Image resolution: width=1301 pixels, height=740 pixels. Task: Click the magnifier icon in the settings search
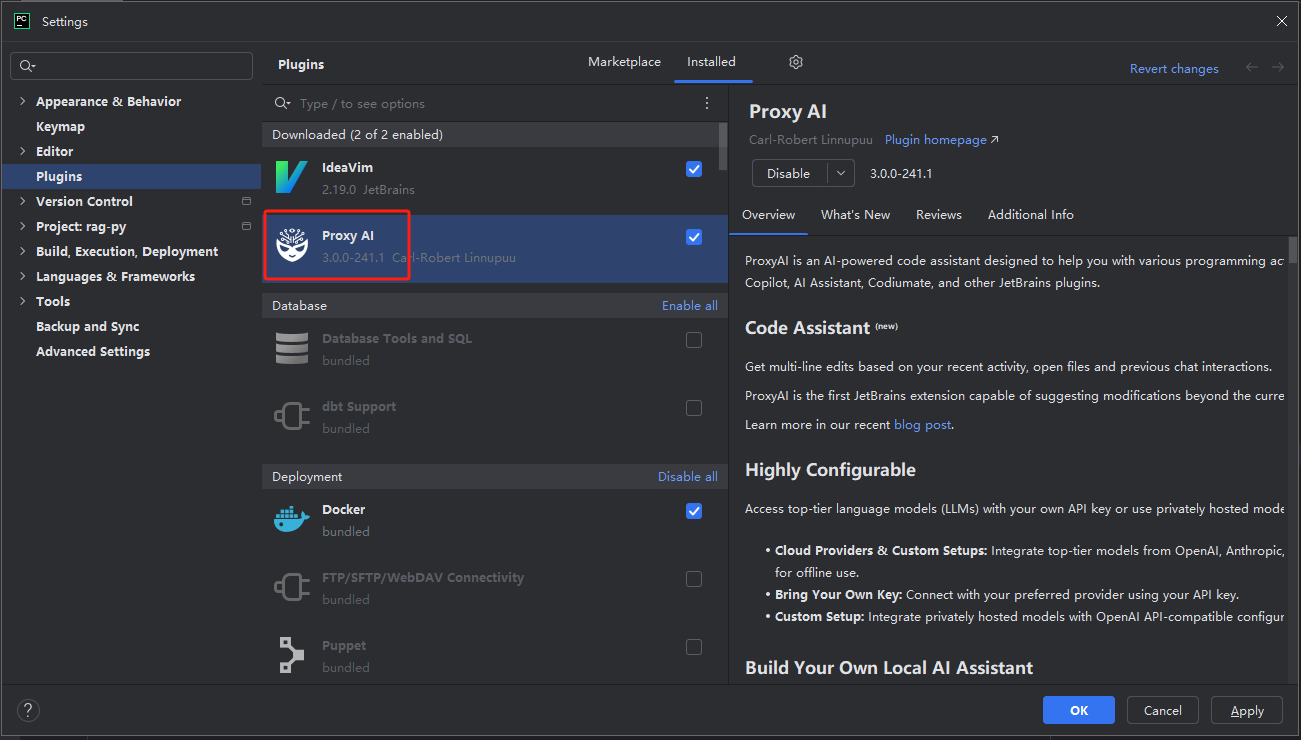[27, 66]
